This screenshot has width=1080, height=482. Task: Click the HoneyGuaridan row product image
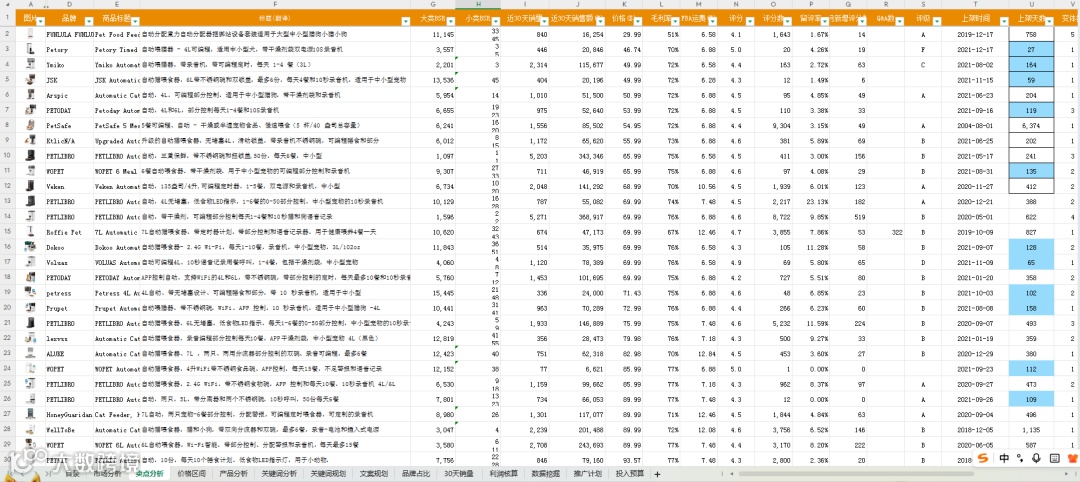tap(29, 414)
